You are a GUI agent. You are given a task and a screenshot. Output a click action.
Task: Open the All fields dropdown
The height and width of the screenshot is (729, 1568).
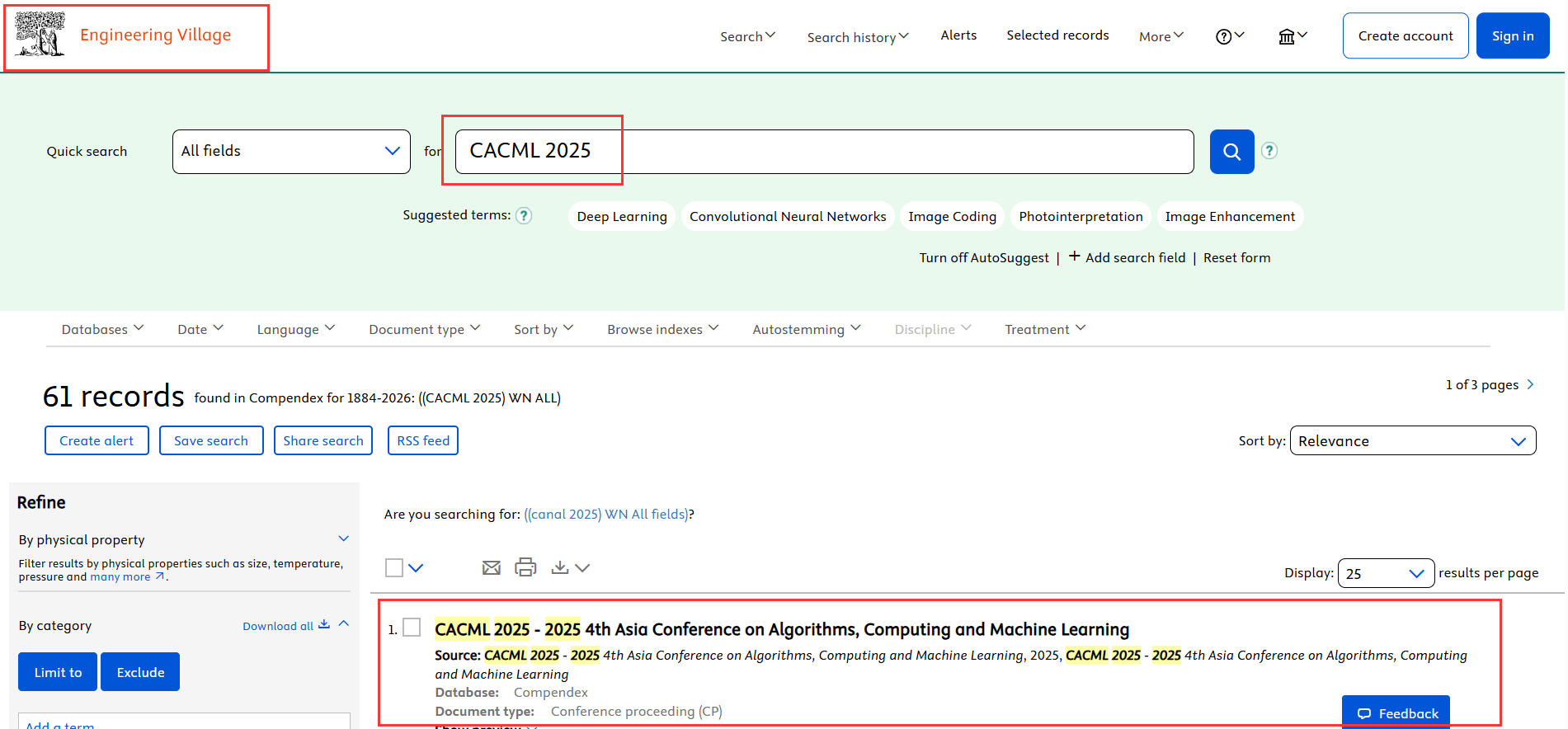point(291,152)
